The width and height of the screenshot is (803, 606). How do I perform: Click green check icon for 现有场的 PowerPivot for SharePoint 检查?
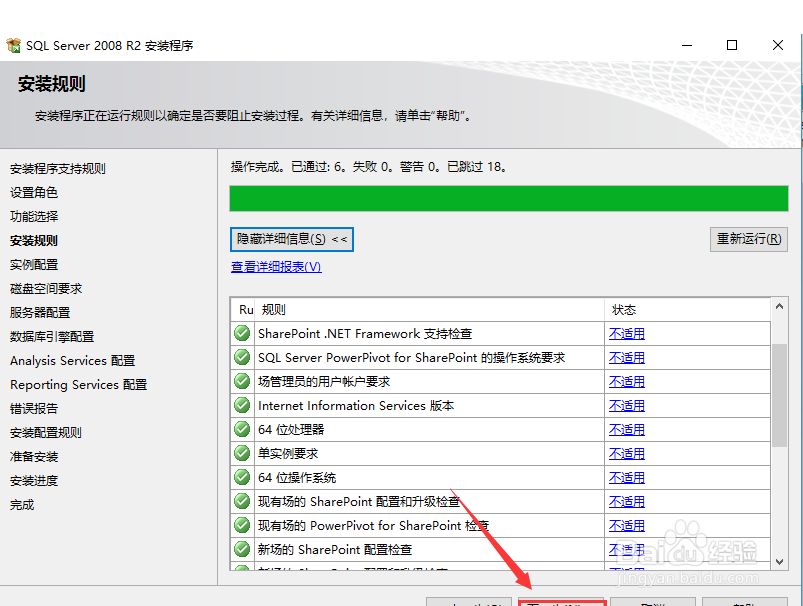coord(242,526)
